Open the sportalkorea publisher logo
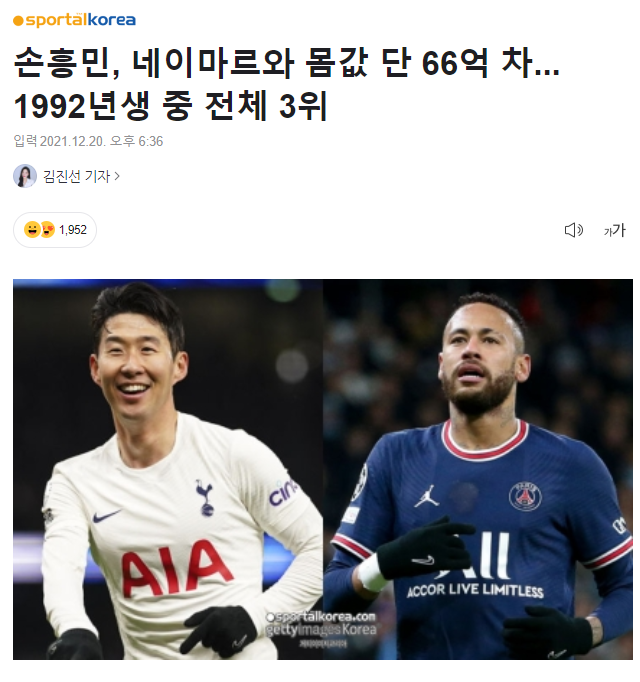640x682 pixels. (x=74, y=20)
